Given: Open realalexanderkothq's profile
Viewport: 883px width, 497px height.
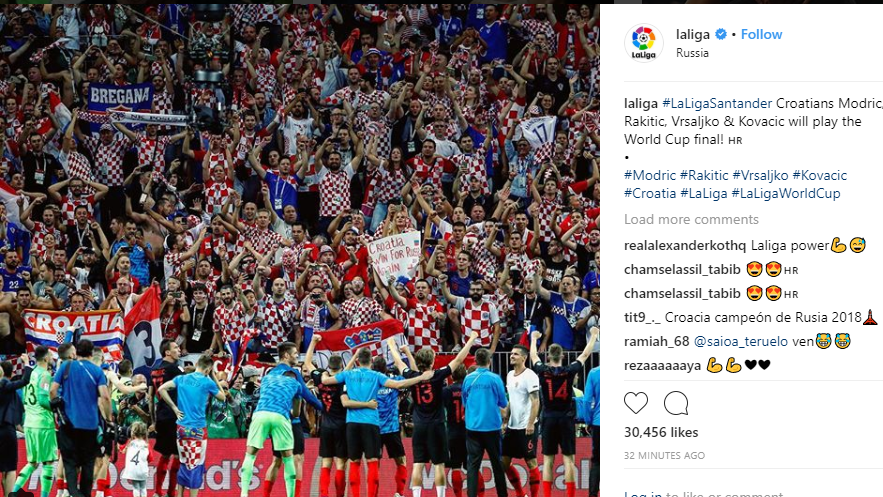Looking at the screenshot, I should click(685, 245).
